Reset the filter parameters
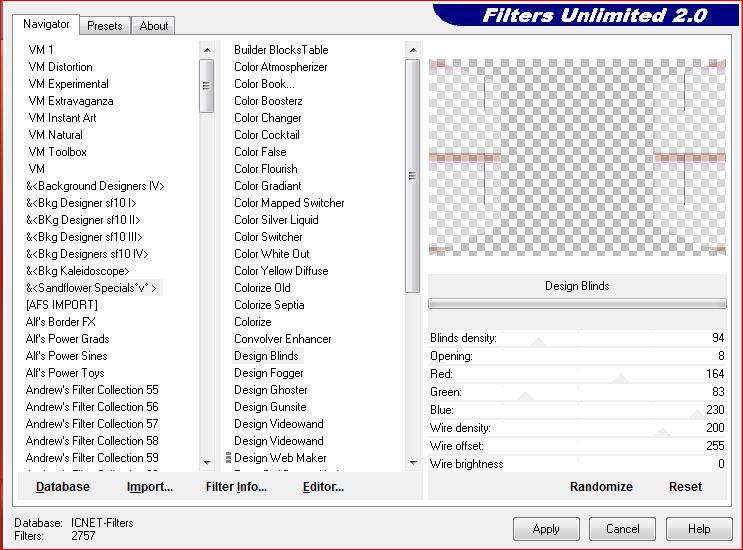The image size is (743, 550). (x=685, y=487)
